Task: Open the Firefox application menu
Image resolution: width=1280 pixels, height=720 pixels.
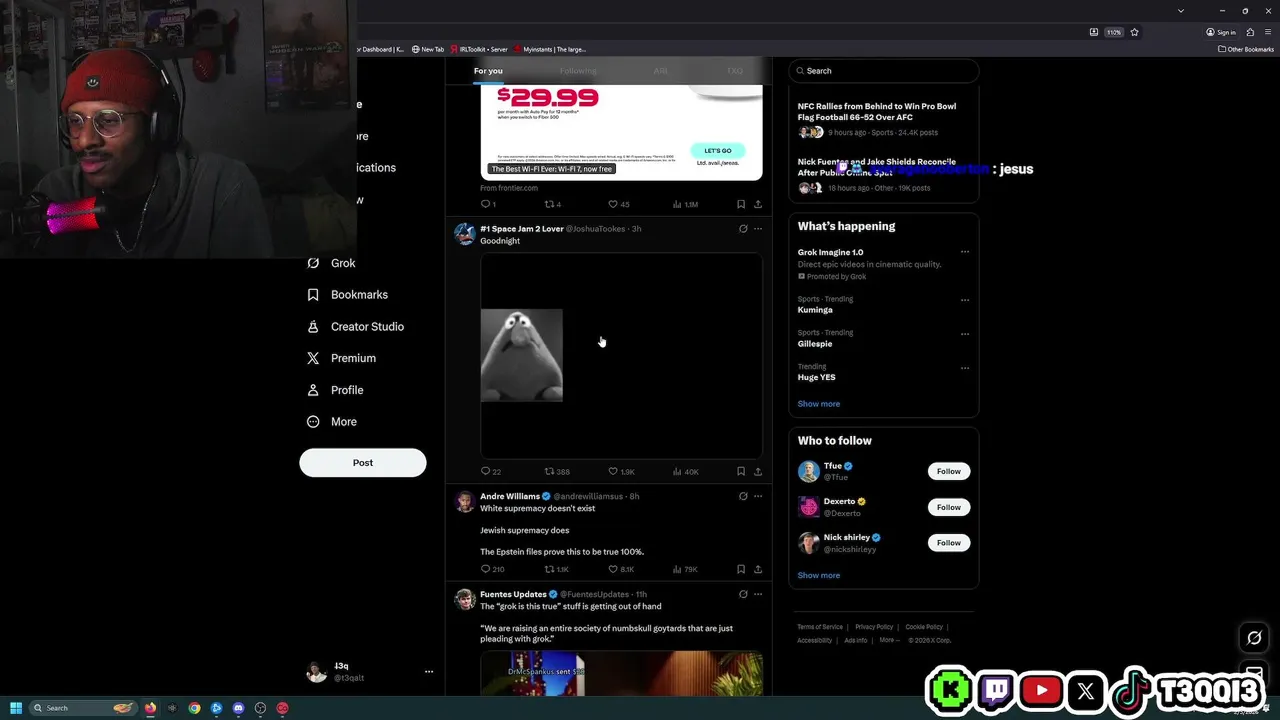Action: [1268, 32]
